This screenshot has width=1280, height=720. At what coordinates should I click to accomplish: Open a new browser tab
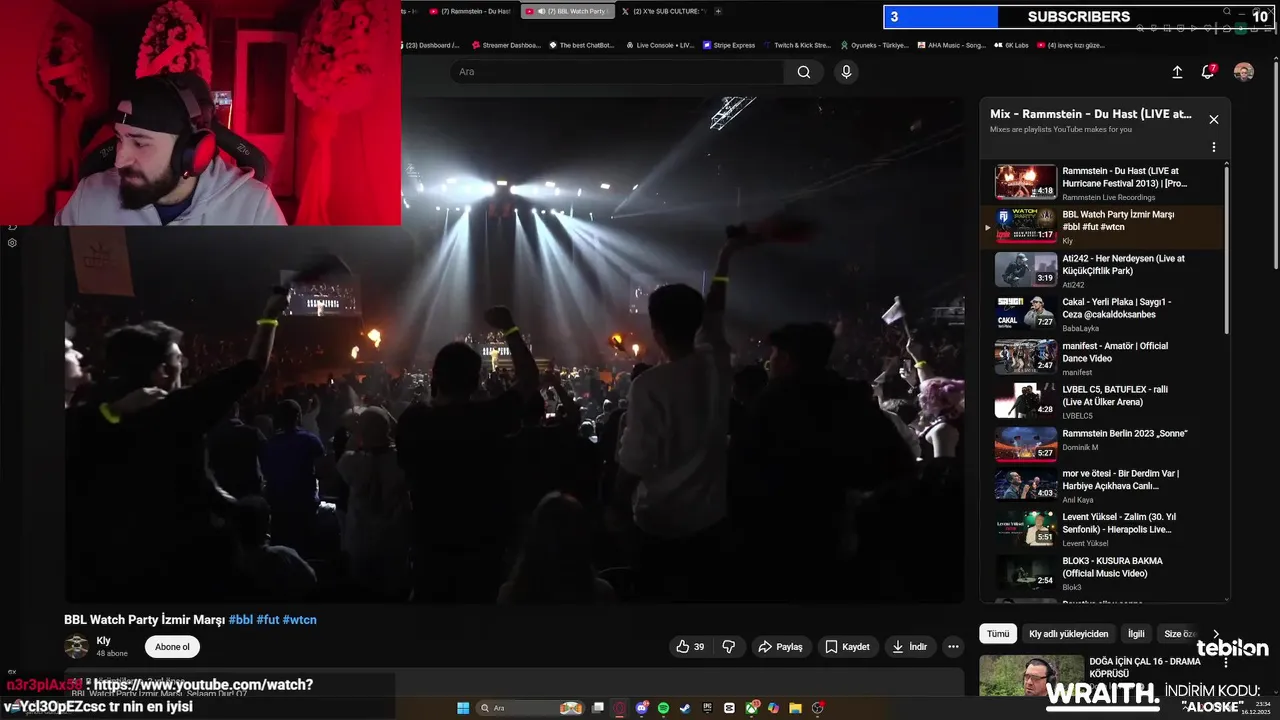718,11
